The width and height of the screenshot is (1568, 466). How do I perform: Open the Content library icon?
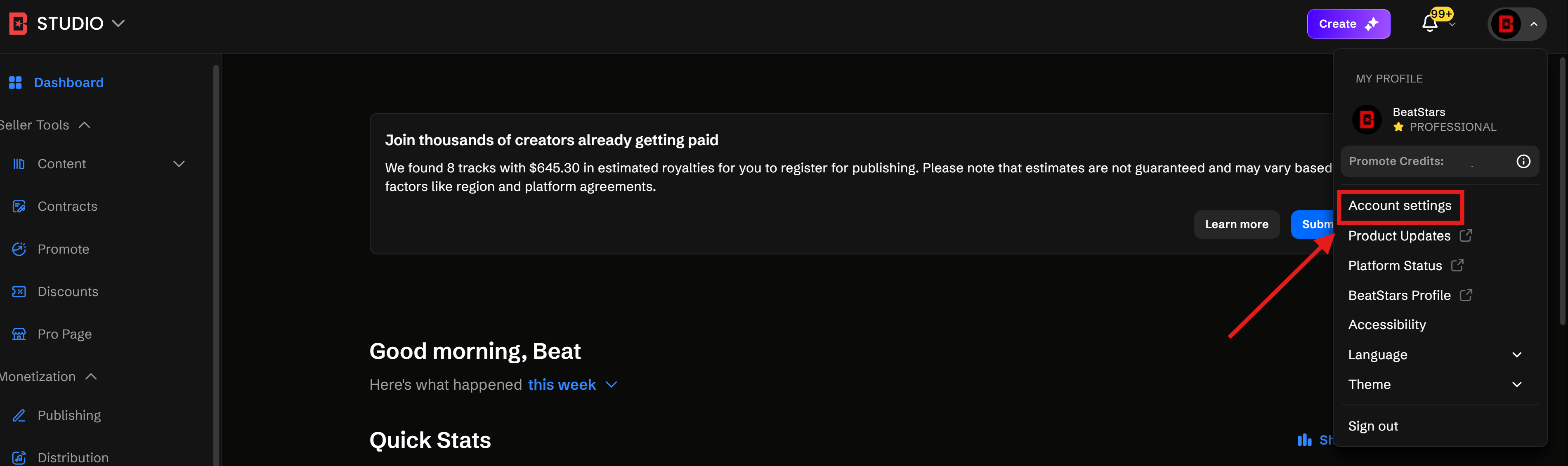tap(19, 164)
